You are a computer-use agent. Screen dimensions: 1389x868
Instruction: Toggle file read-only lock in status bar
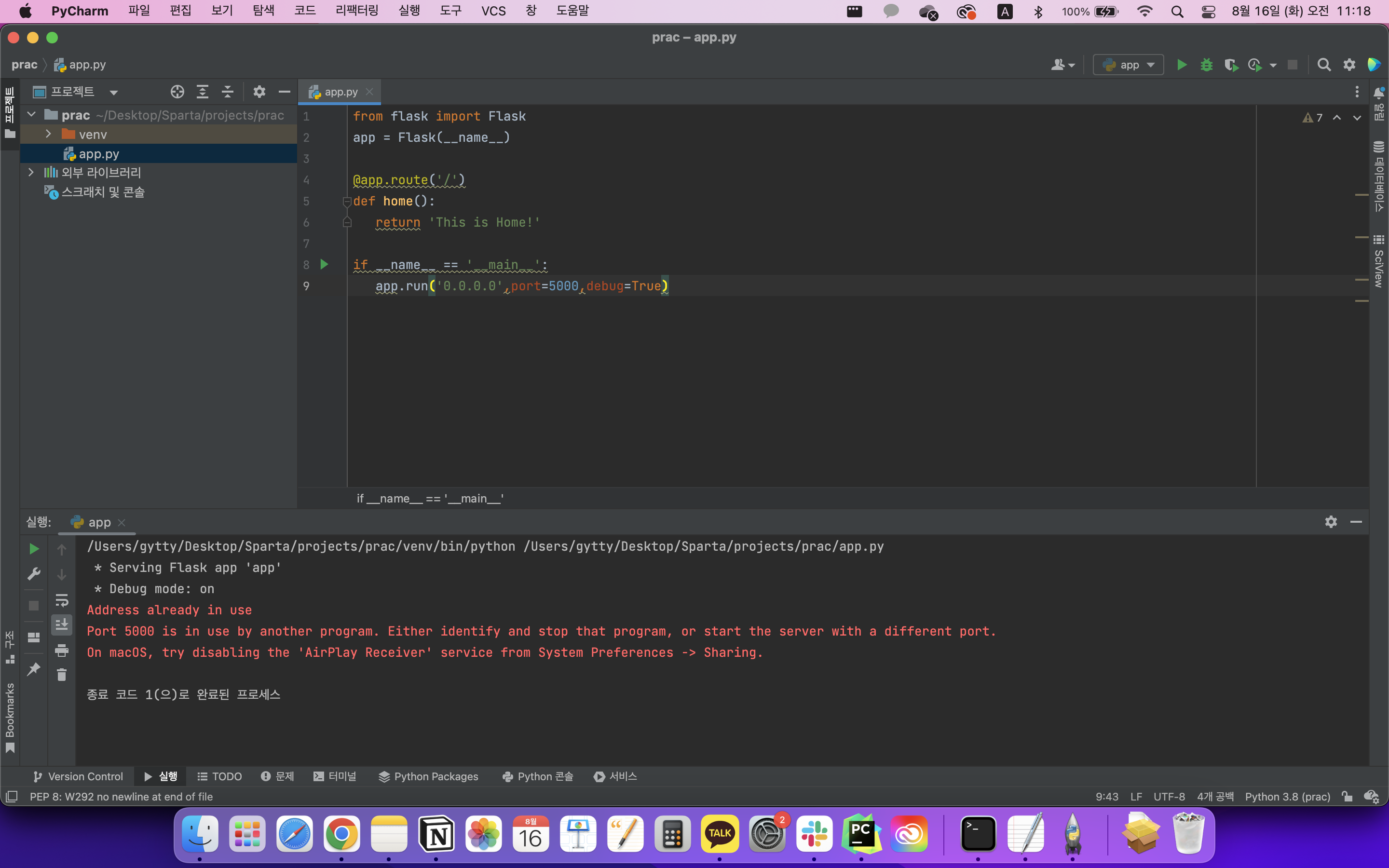tap(1347, 796)
